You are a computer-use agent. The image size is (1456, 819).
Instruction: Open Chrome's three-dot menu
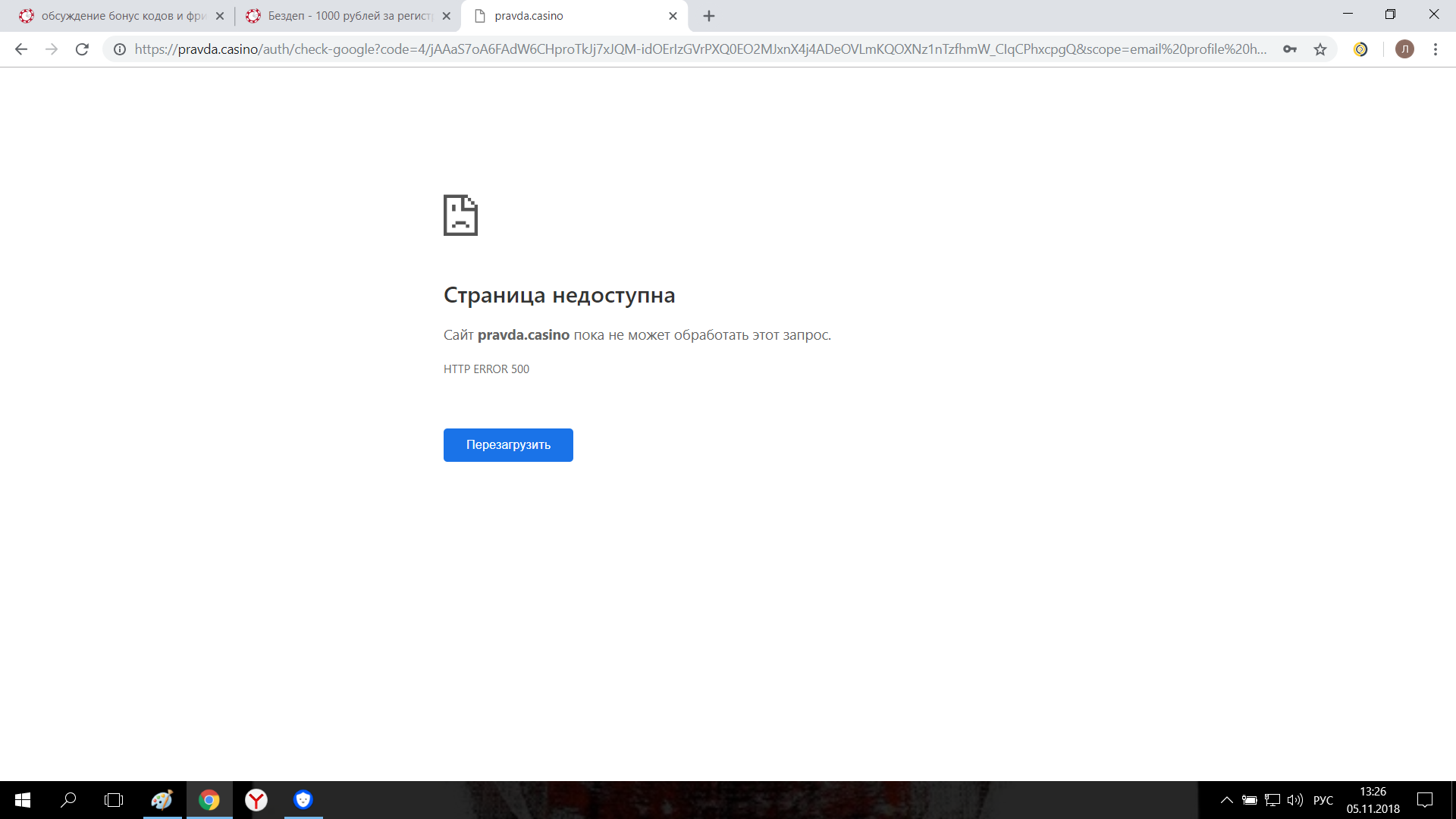click(1435, 49)
